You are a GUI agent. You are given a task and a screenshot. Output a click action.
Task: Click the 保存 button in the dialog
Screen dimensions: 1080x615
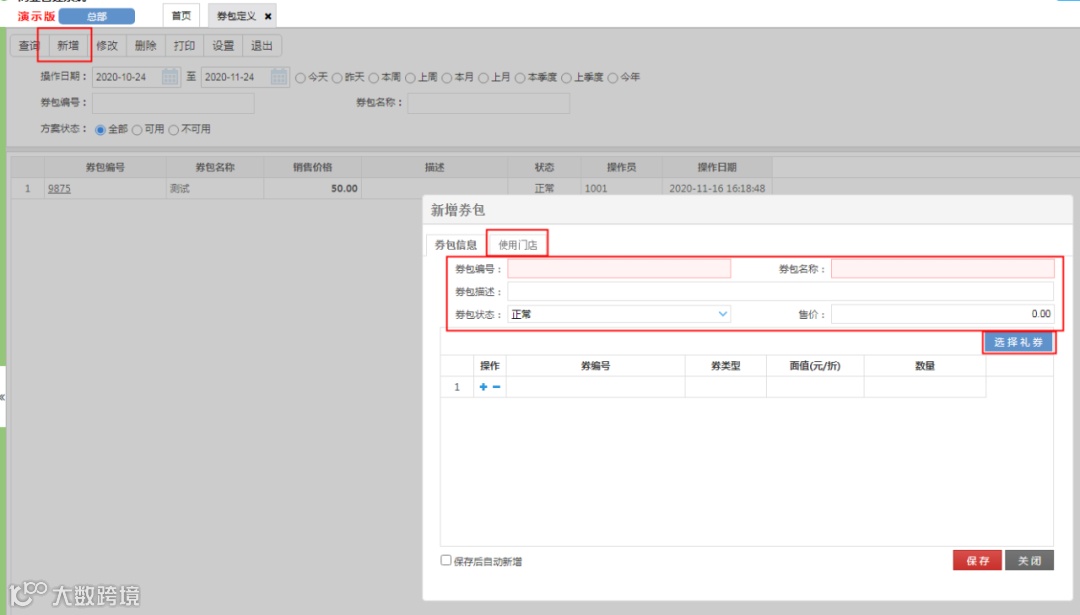pos(977,561)
